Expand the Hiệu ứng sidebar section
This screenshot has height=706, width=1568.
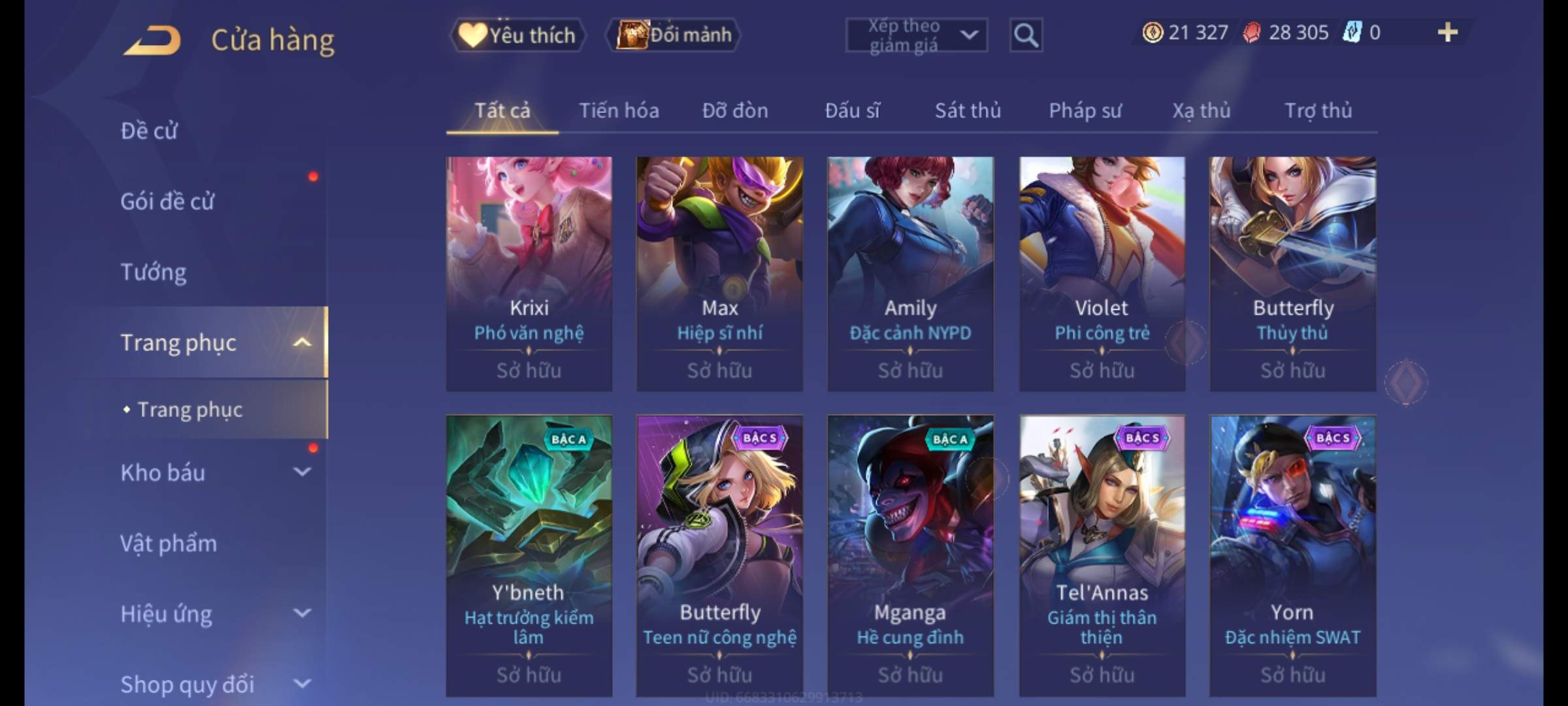tap(302, 613)
